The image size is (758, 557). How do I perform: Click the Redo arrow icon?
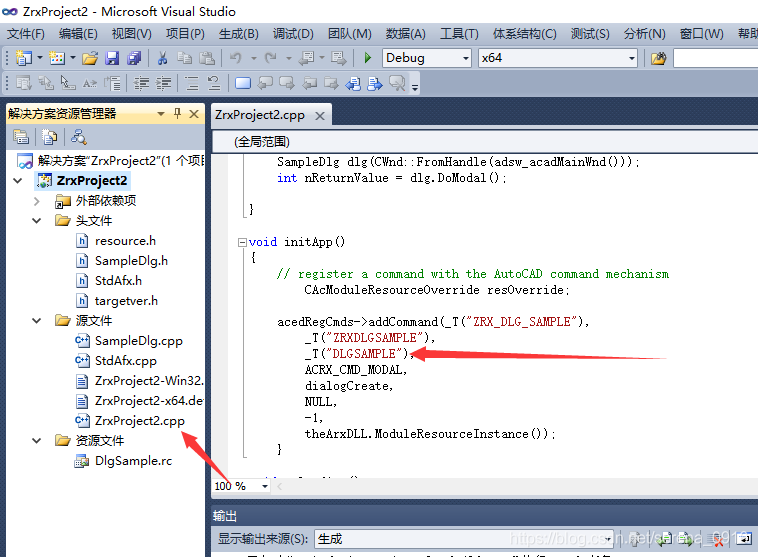[271, 58]
